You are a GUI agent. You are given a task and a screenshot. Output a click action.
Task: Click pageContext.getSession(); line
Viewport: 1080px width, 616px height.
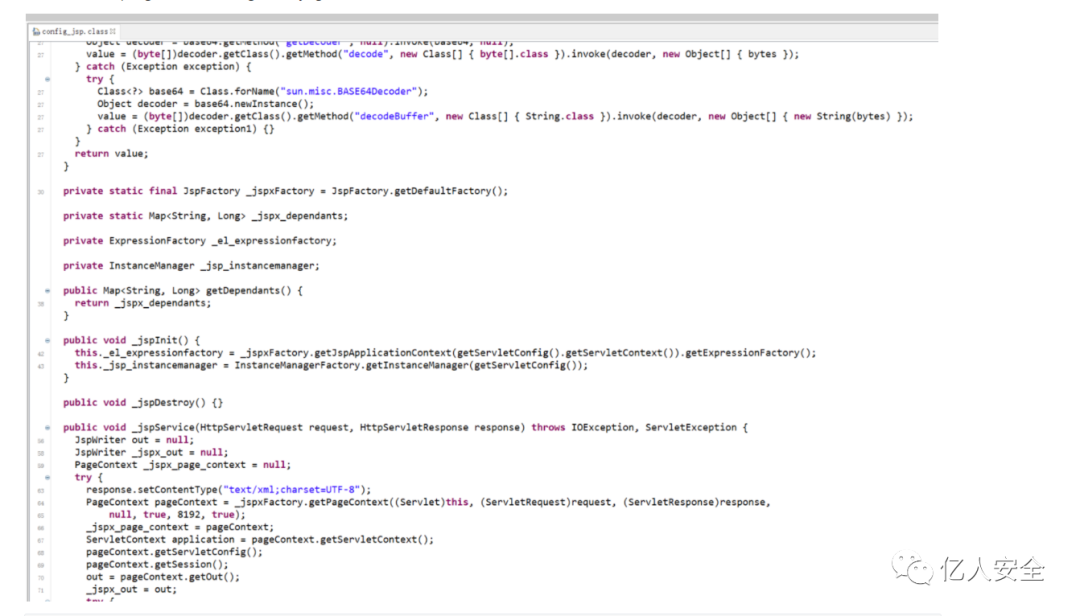point(157,564)
